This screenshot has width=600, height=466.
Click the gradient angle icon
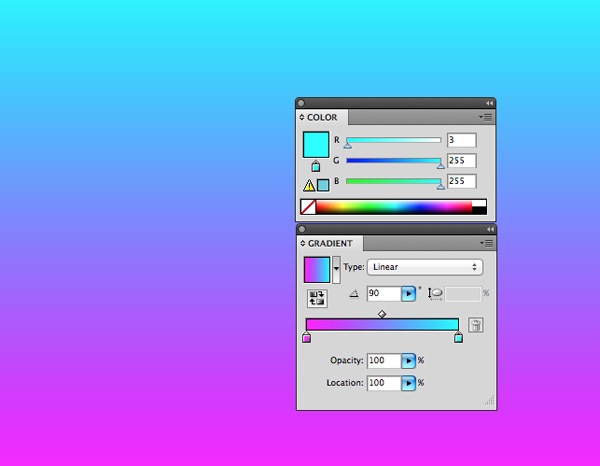(354, 294)
